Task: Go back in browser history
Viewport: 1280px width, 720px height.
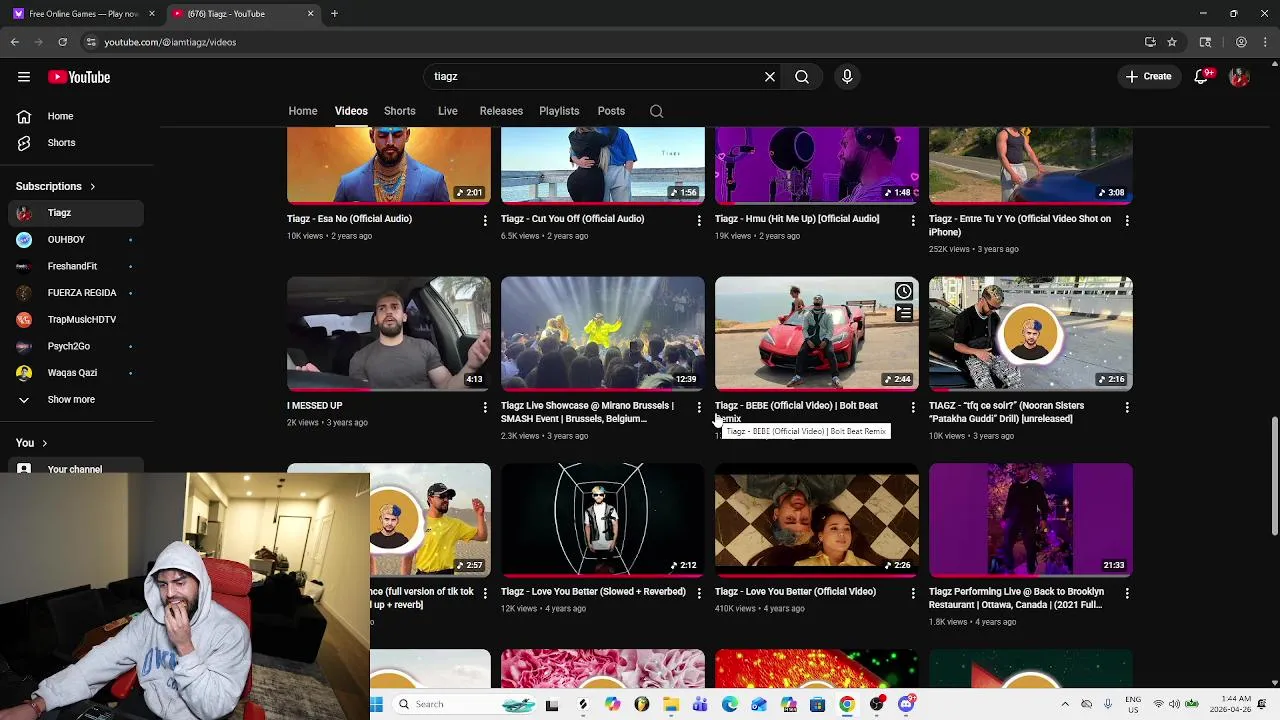Action: [x=15, y=42]
